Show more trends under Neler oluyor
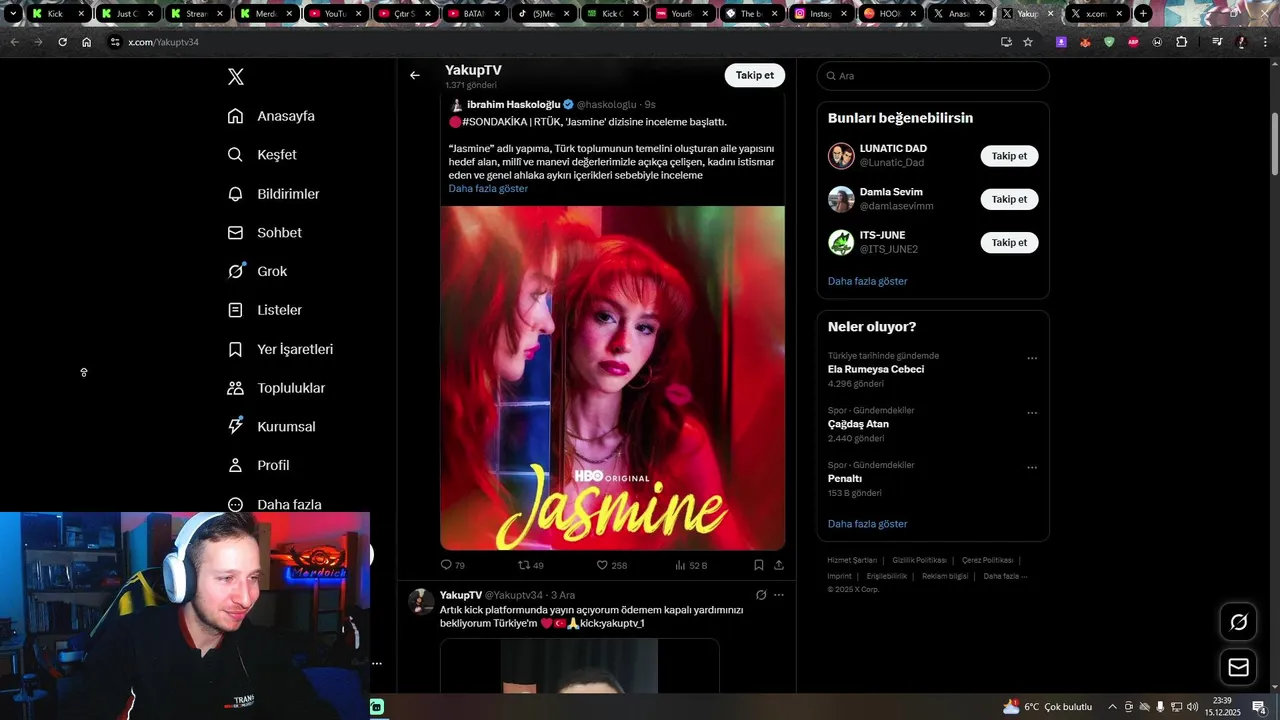Image resolution: width=1280 pixels, height=720 pixels. (x=867, y=524)
